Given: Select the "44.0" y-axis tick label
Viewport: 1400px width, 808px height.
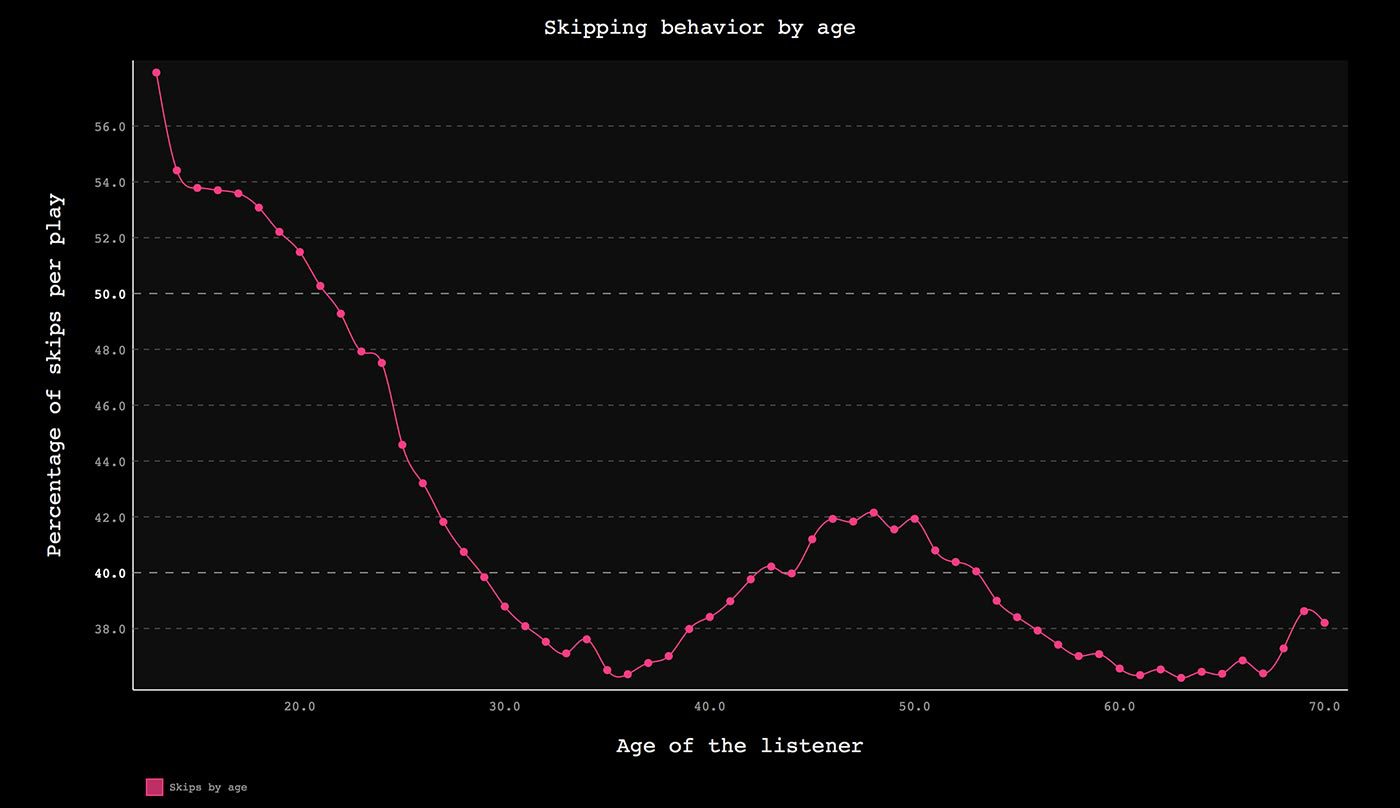Looking at the screenshot, I should coord(111,462).
